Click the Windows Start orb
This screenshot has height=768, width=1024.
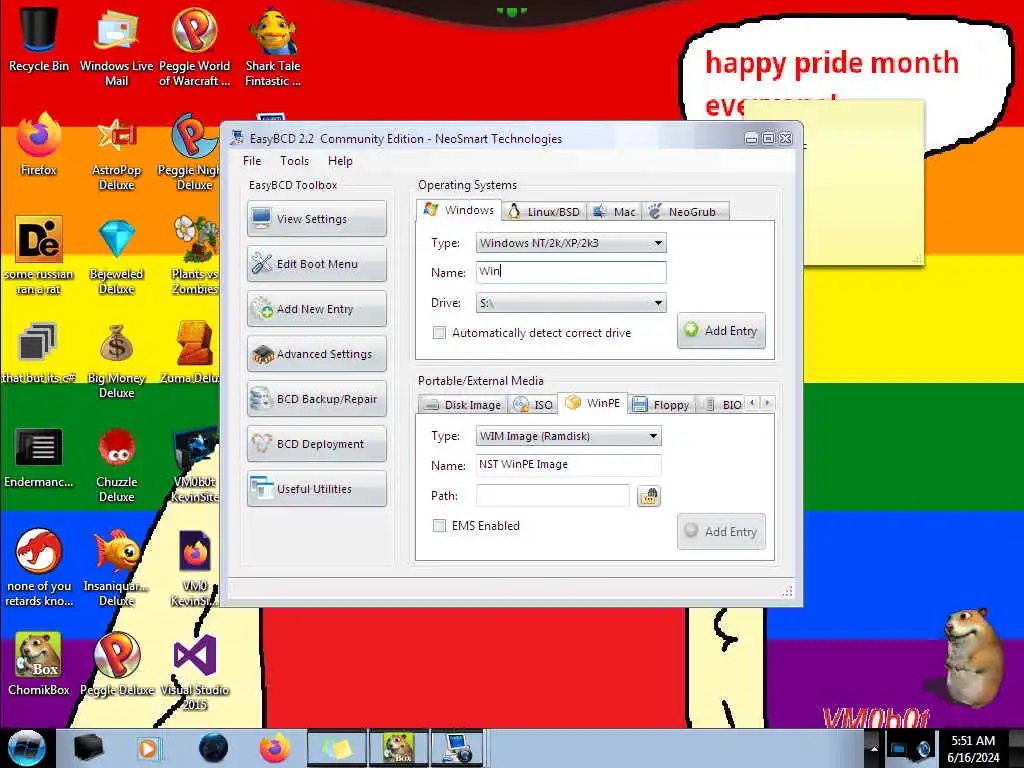(x=26, y=748)
